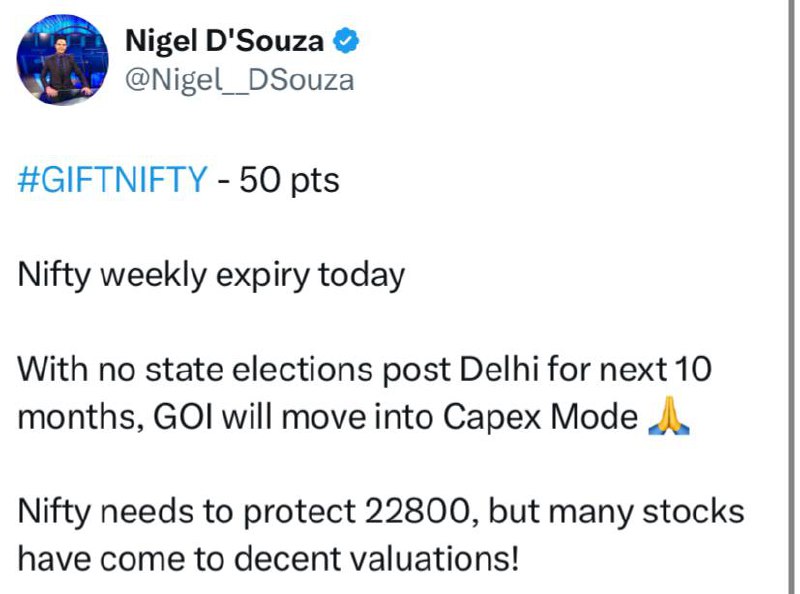Open the @Nigel__DSouza handle
This screenshot has height=594, width=800.
[239, 81]
